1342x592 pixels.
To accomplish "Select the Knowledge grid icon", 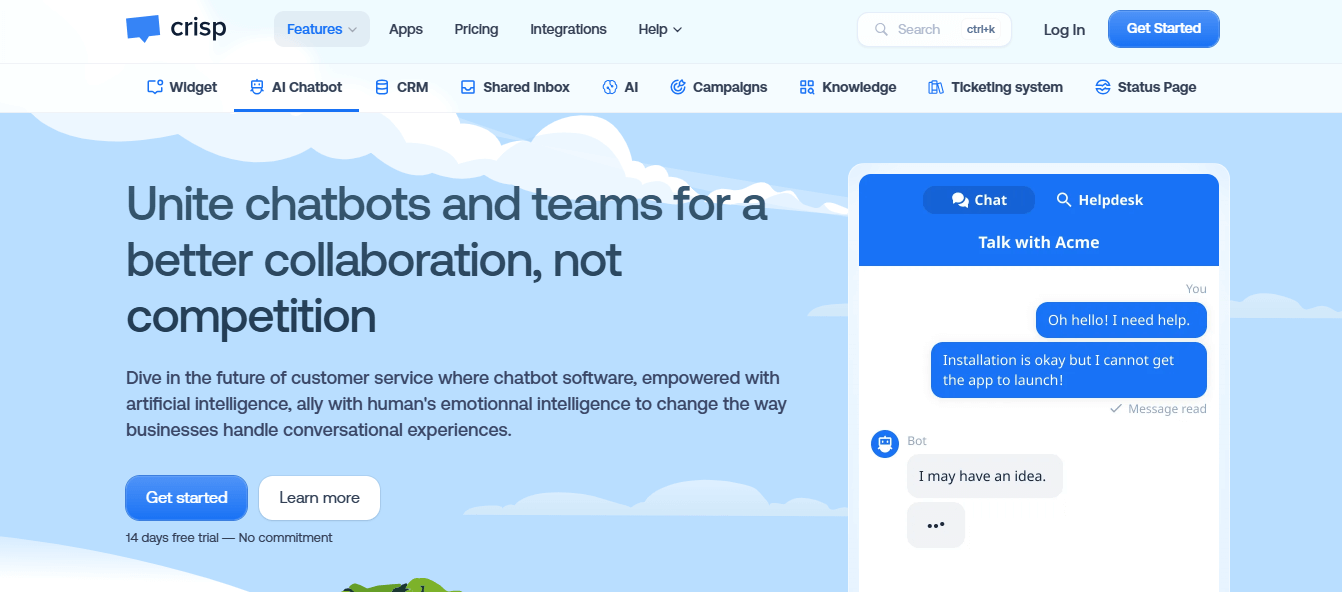I will [807, 87].
